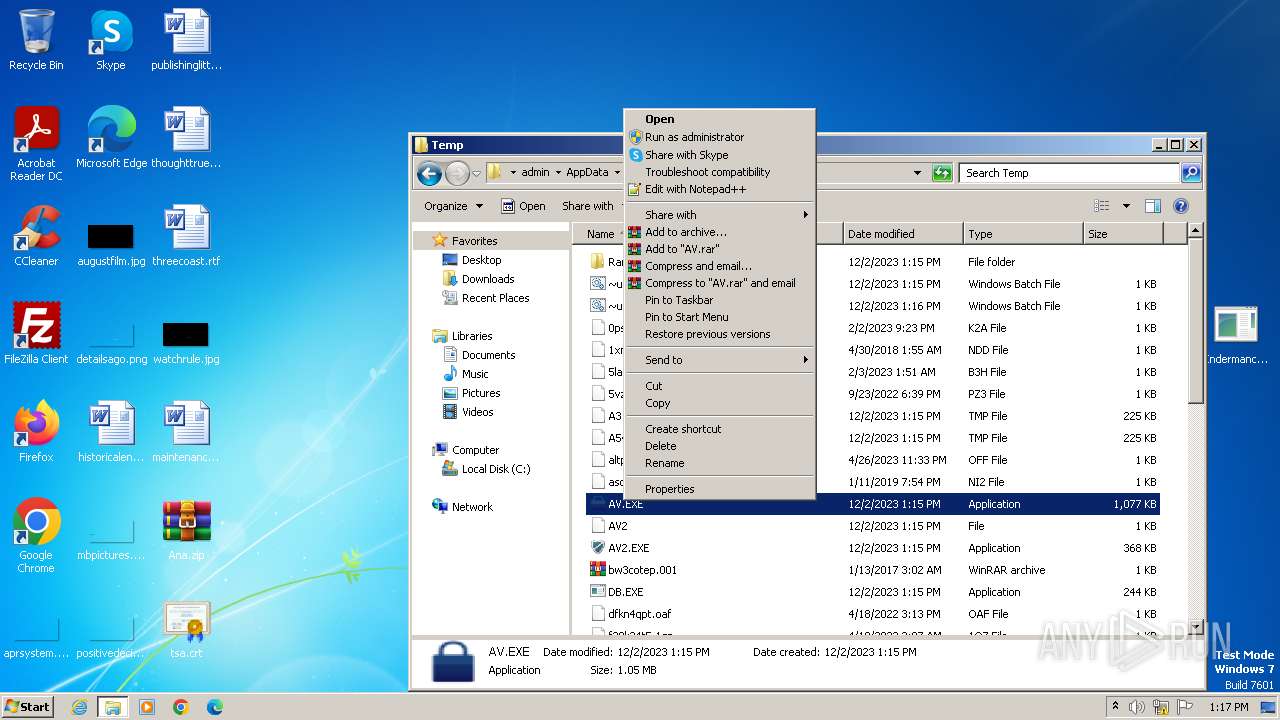
Task: Click the Open toolbar button
Action: pyautogui.click(x=523, y=206)
